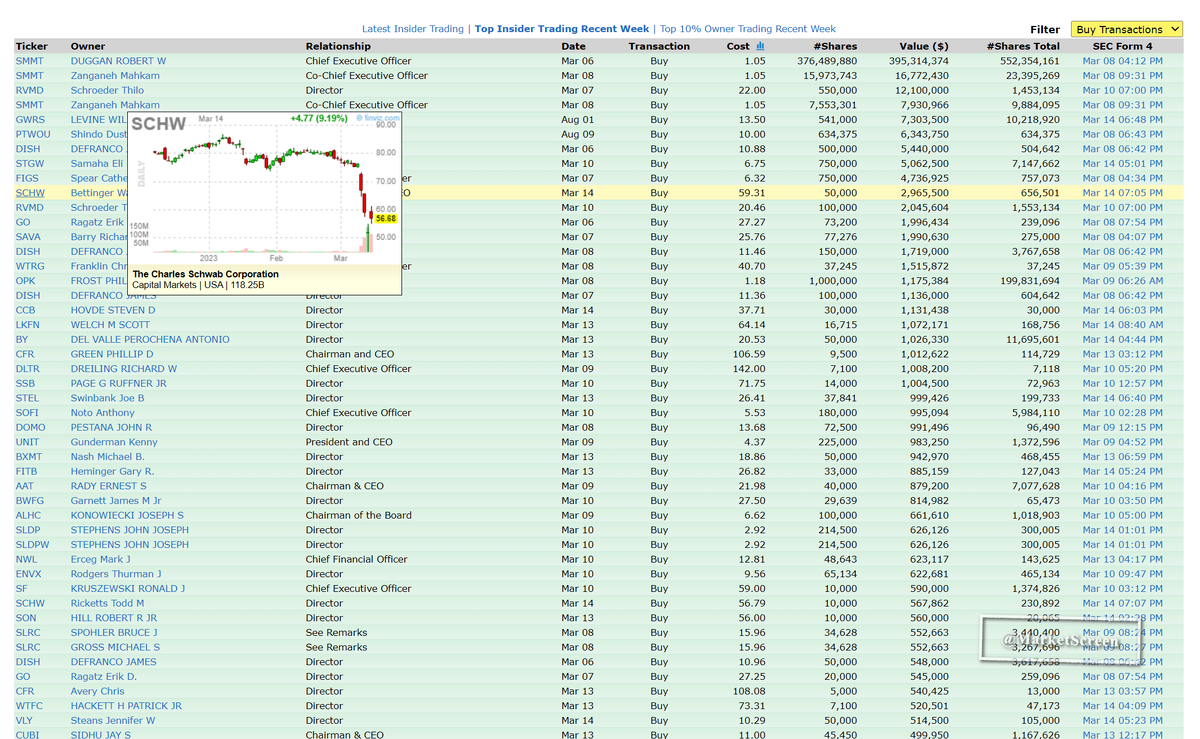
Task: Open the FITB ticker link
Action: [27, 471]
